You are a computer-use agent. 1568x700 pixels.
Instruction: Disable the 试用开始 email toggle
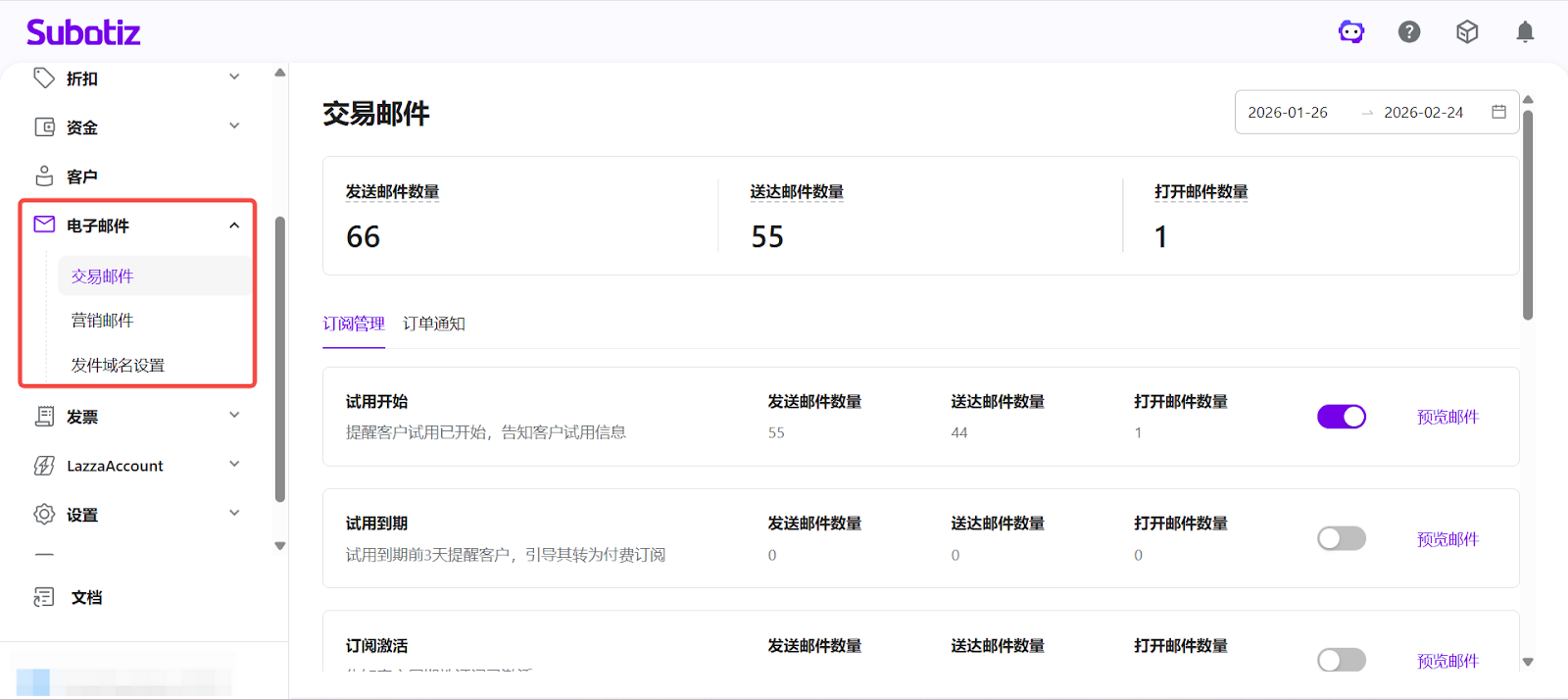[x=1341, y=417]
